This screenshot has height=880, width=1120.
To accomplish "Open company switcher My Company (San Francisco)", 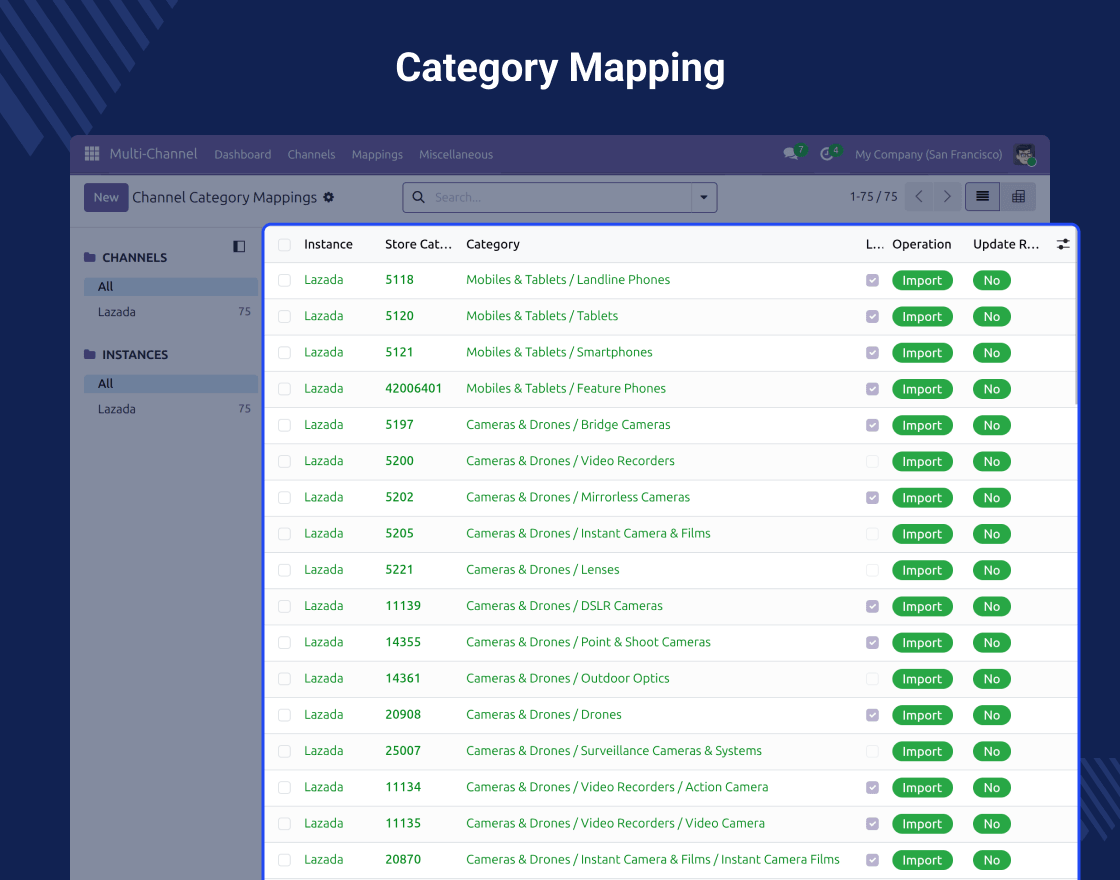I will [929, 154].
